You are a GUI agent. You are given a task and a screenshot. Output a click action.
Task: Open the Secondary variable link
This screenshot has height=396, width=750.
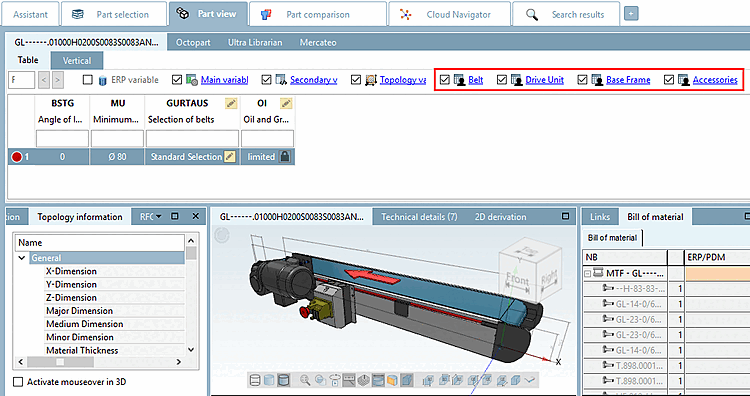point(313,80)
